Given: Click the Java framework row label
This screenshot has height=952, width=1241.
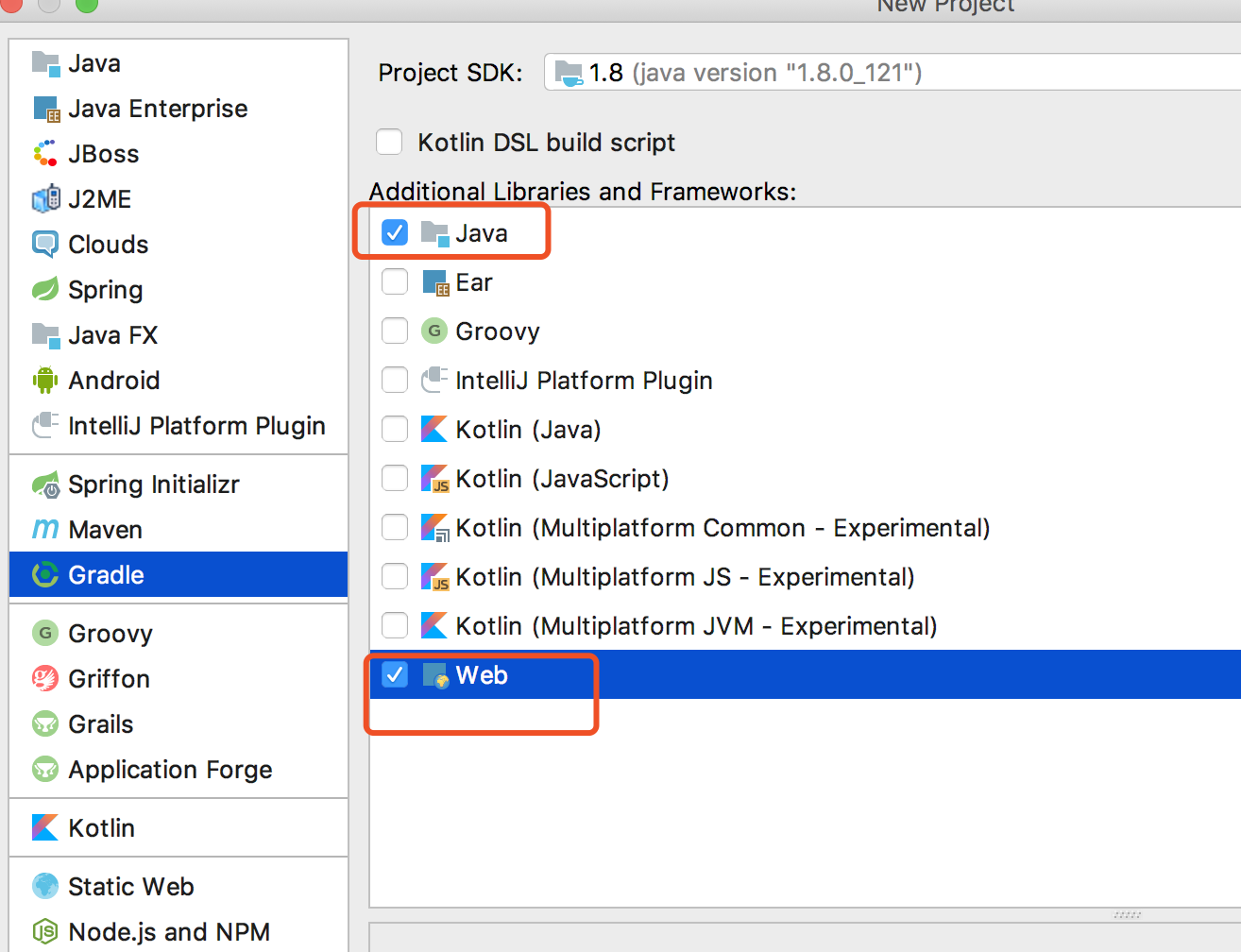Looking at the screenshot, I should pos(482,233).
